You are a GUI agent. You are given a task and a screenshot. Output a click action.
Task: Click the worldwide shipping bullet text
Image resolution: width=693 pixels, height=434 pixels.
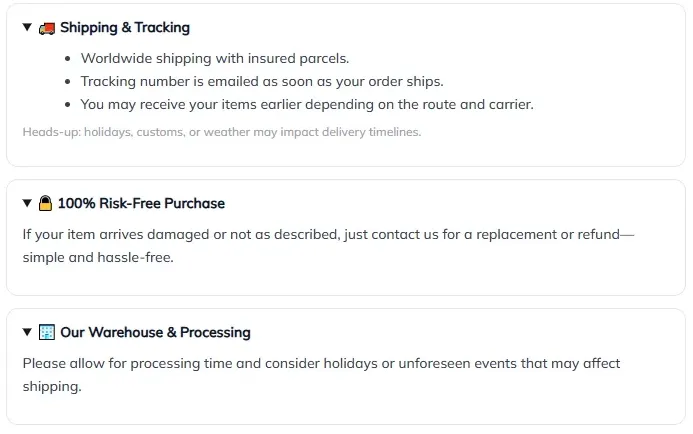pos(214,58)
